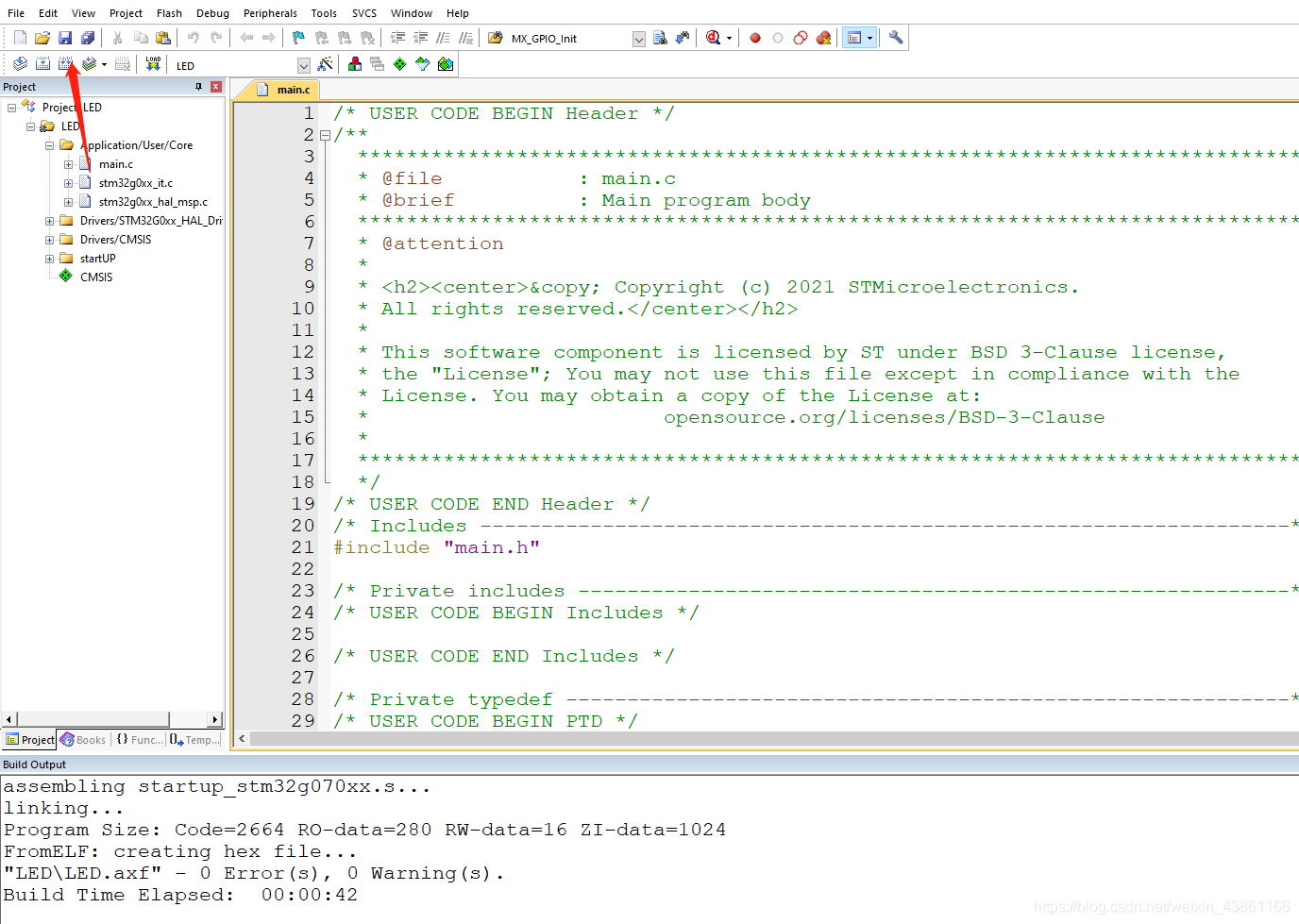Click the Manage Project Items icon
This screenshot has width=1299, height=924.
[x=355, y=64]
